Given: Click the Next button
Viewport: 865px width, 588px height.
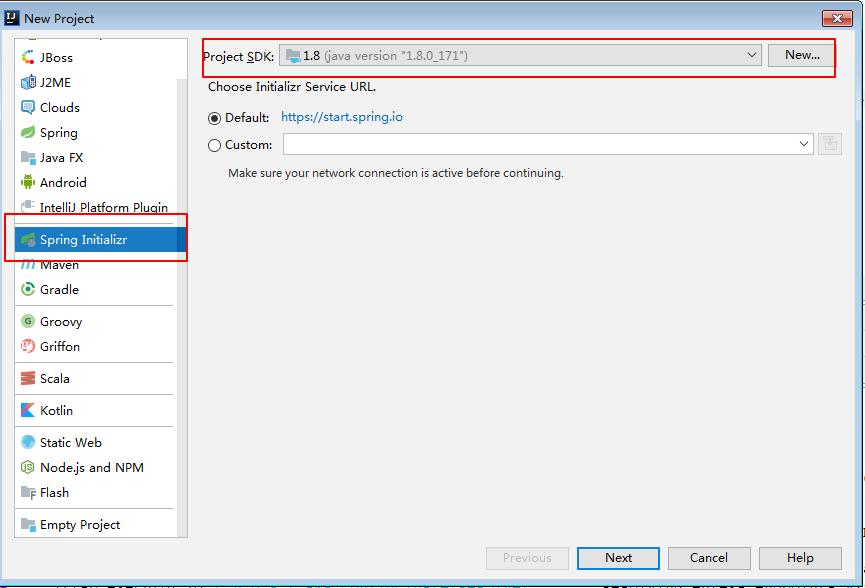Looking at the screenshot, I should (618, 558).
